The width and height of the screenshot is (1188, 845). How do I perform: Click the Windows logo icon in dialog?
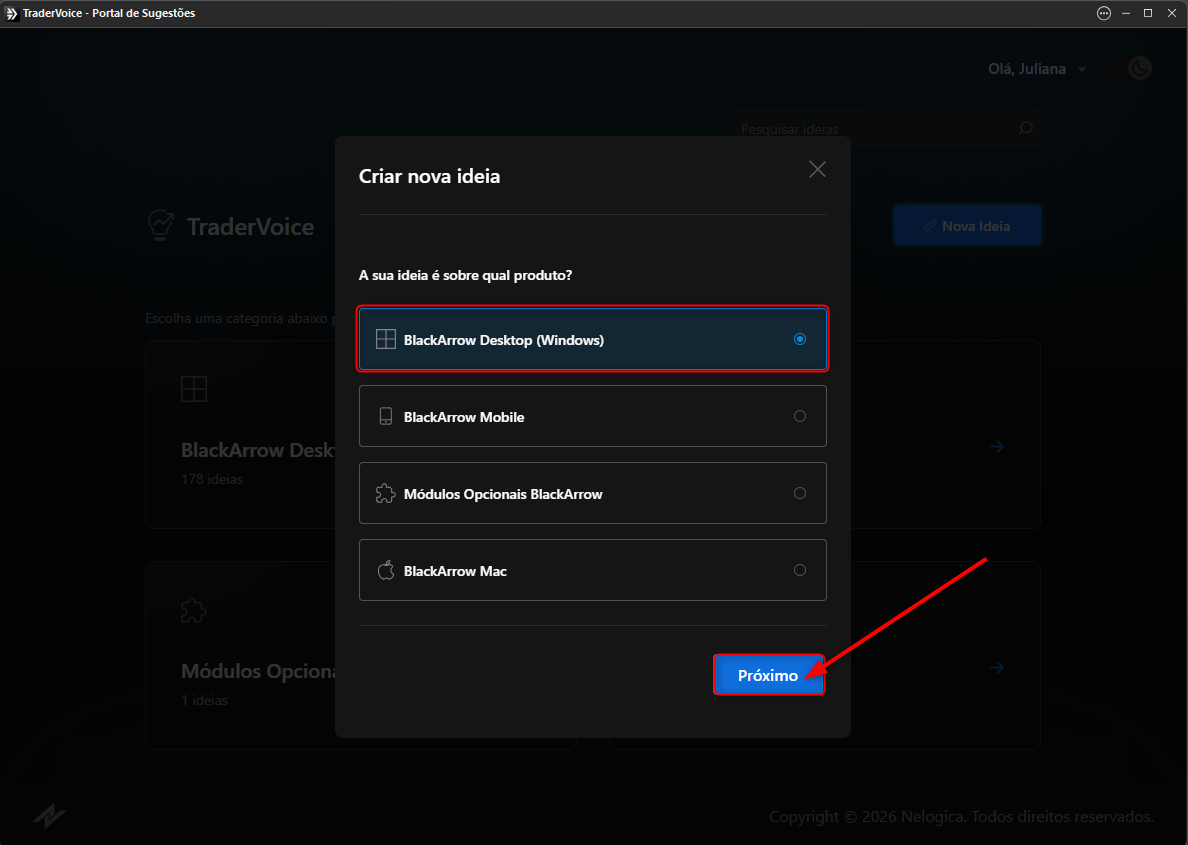click(386, 340)
